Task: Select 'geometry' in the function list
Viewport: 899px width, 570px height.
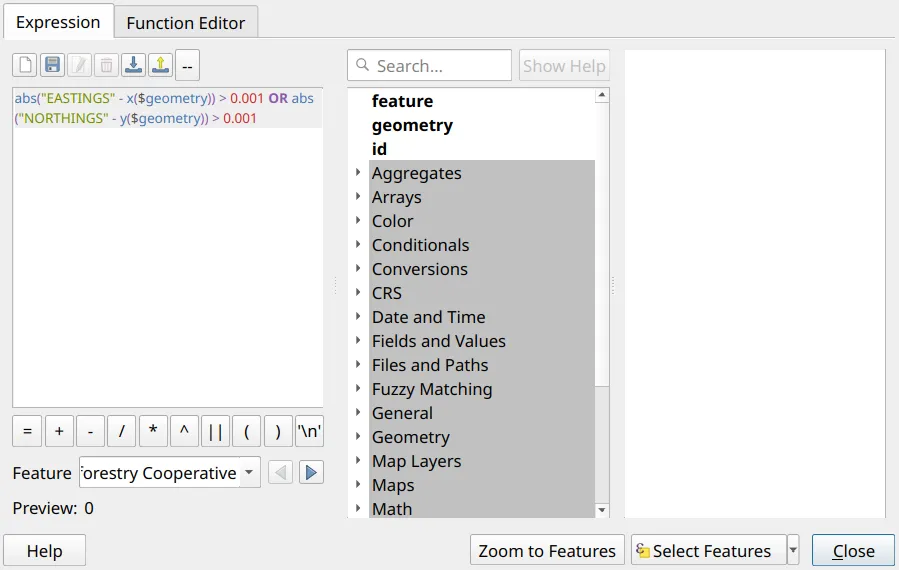Action: [x=412, y=125]
